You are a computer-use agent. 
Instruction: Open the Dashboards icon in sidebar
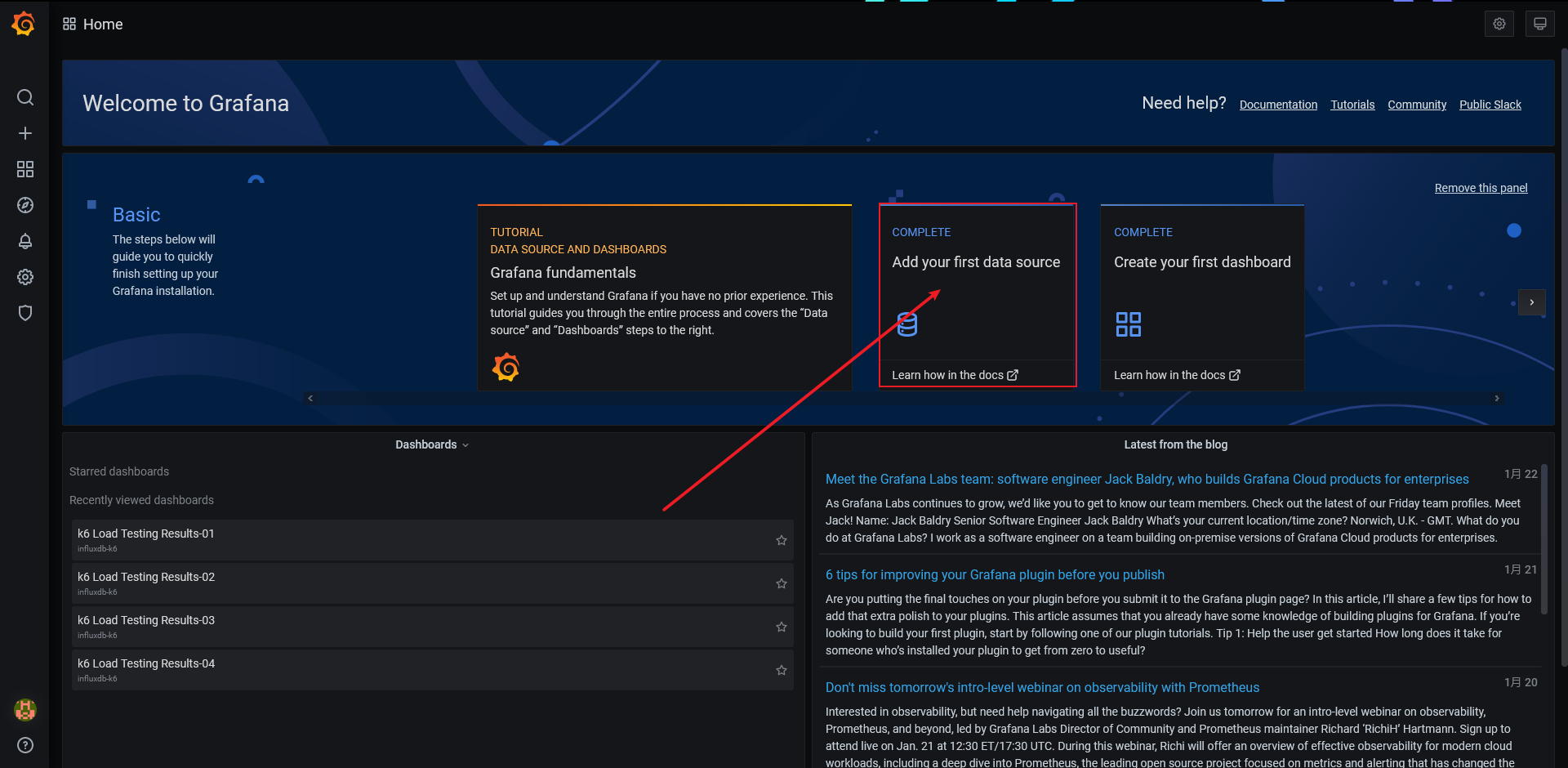click(x=24, y=169)
